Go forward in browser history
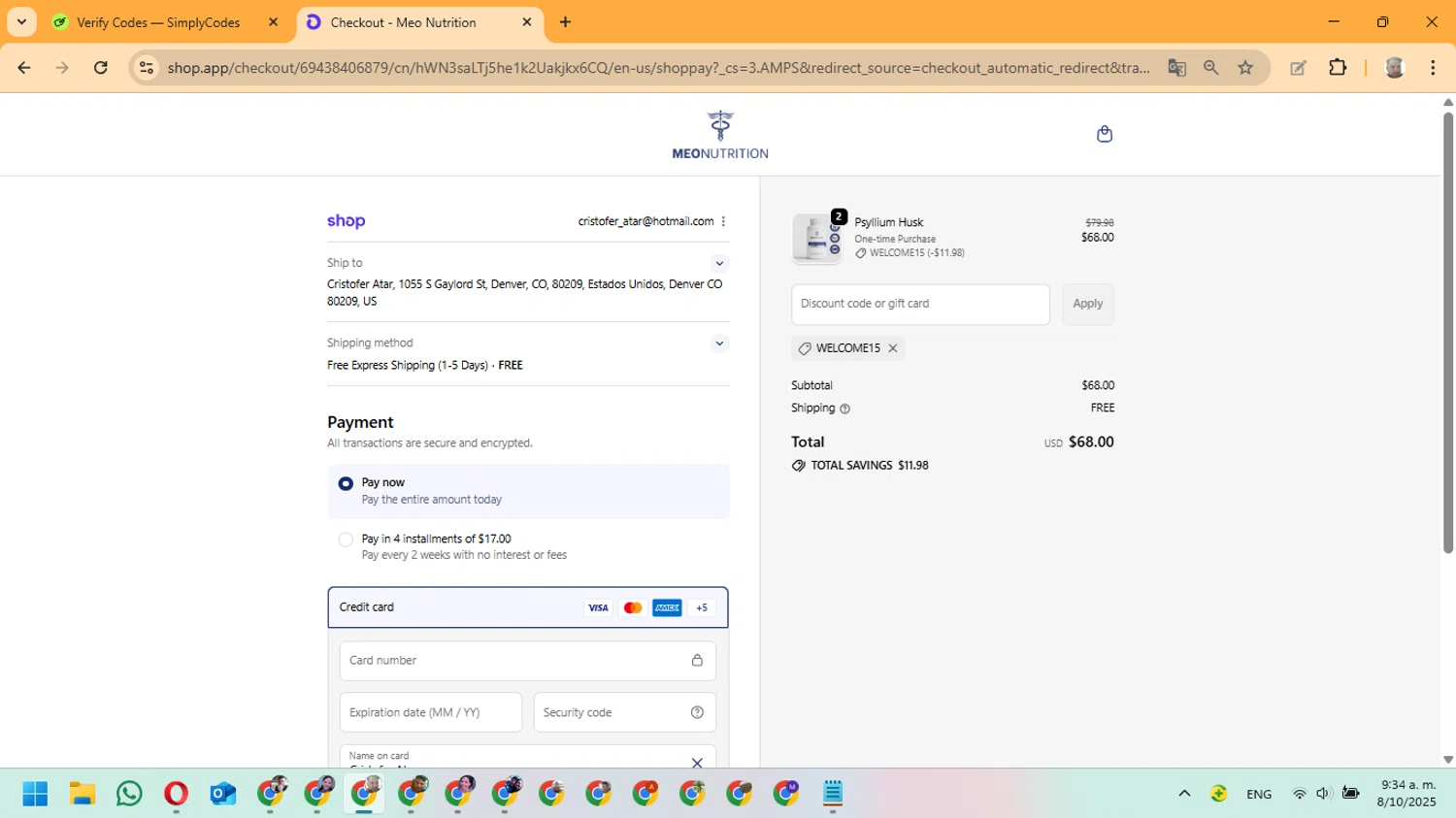The height and width of the screenshot is (818, 1456). [x=62, y=68]
